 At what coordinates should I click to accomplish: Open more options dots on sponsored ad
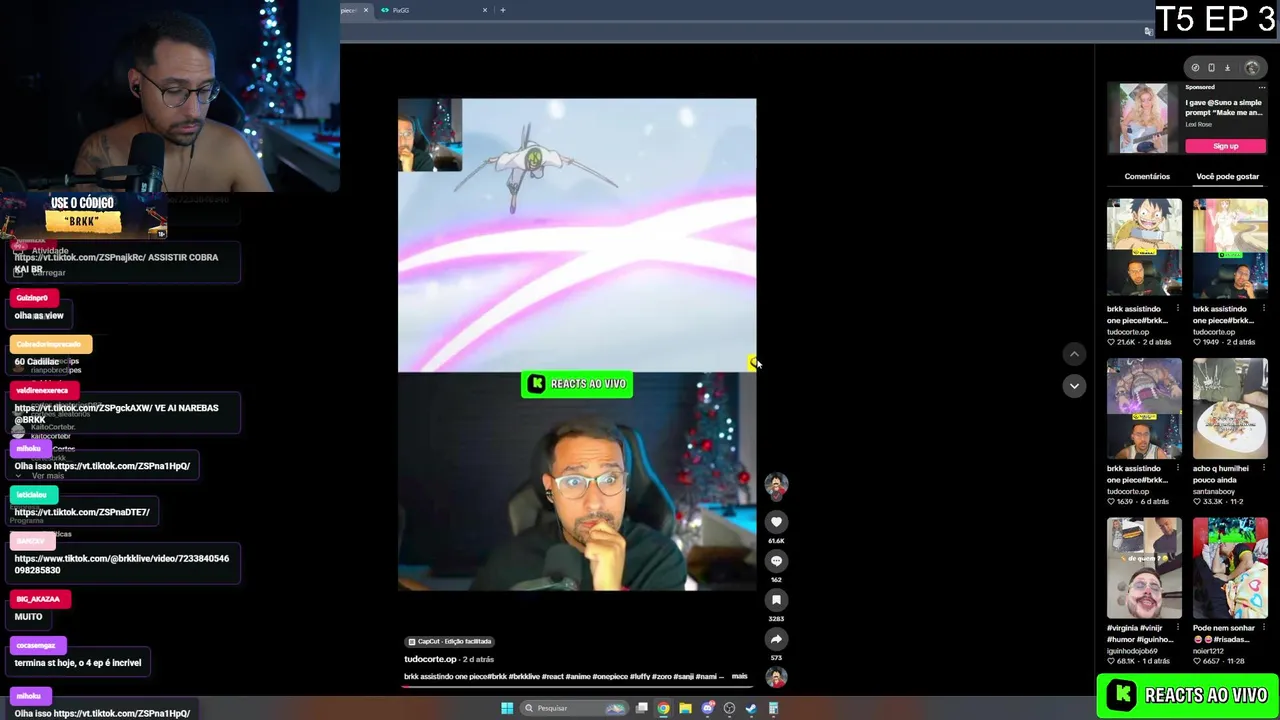pyautogui.click(x=1262, y=88)
